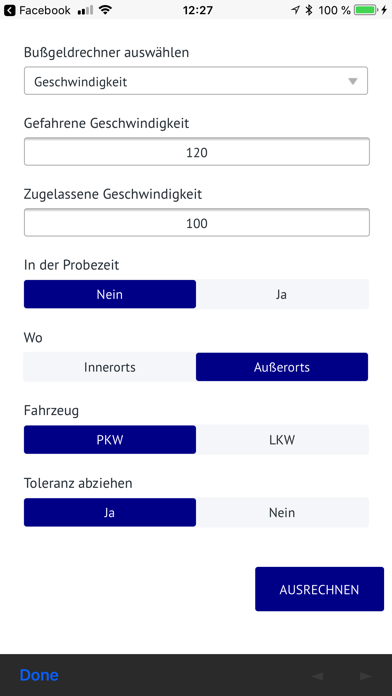Screen dimensions: 392x696
Task: Select PKW as Fahrzeug
Action: point(110,439)
